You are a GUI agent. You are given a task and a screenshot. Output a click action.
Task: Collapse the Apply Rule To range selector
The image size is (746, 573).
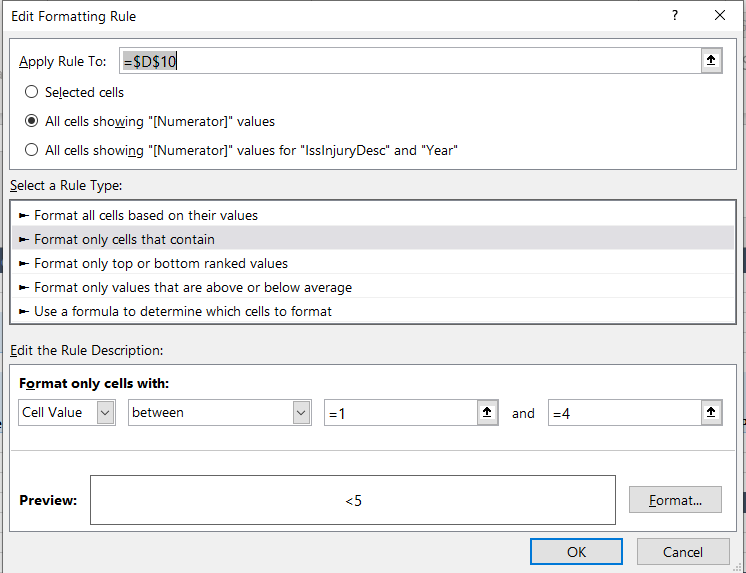click(711, 60)
